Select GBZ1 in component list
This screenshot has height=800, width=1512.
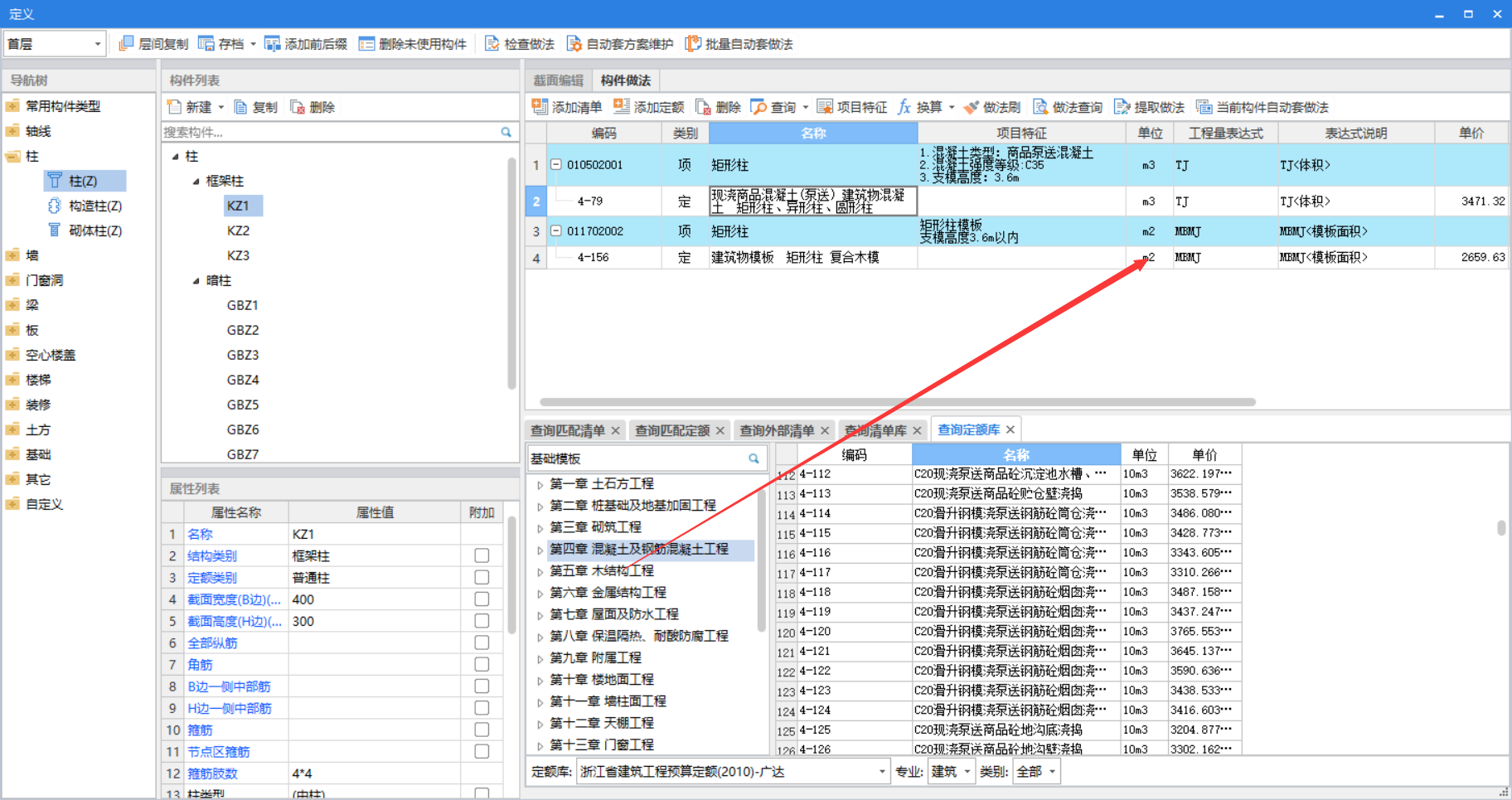point(243,305)
